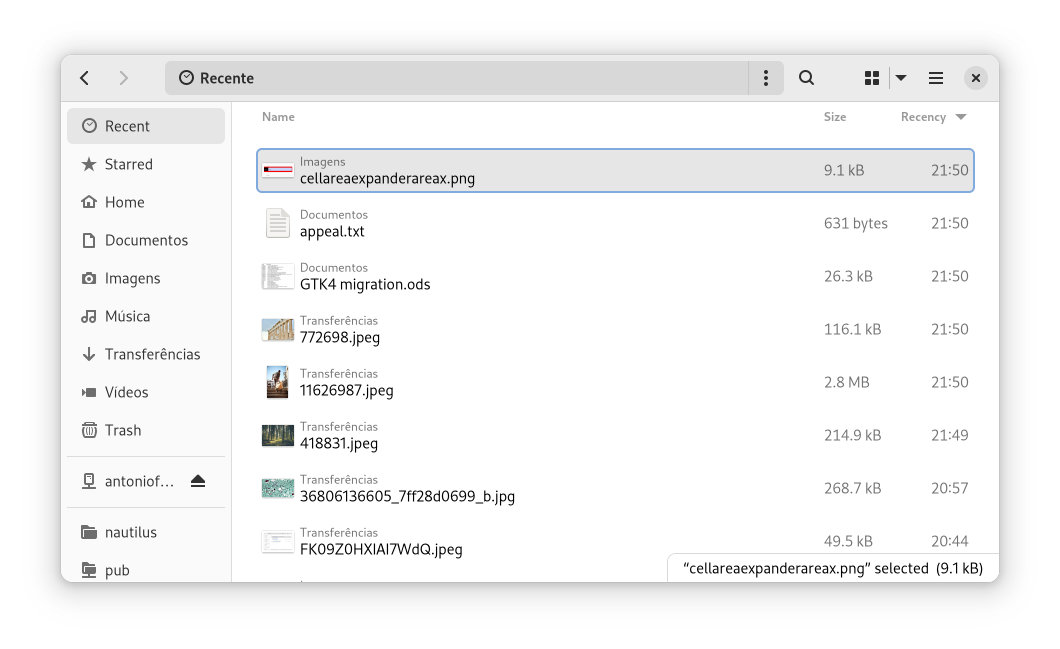The height and width of the screenshot is (649, 1060).
Task: Toggle Recency column sort order
Action: pyautogui.click(x=933, y=116)
